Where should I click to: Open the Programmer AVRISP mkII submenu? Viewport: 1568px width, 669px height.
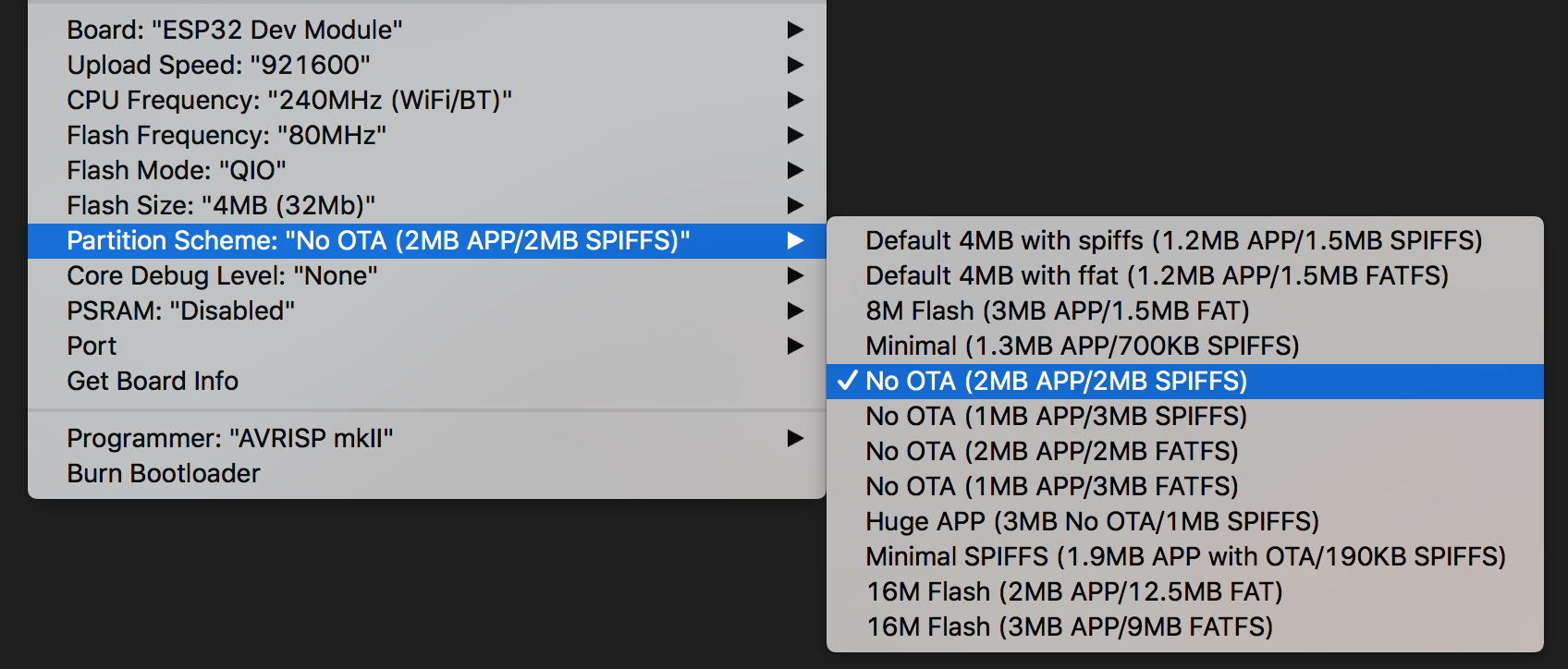(230, 438)
